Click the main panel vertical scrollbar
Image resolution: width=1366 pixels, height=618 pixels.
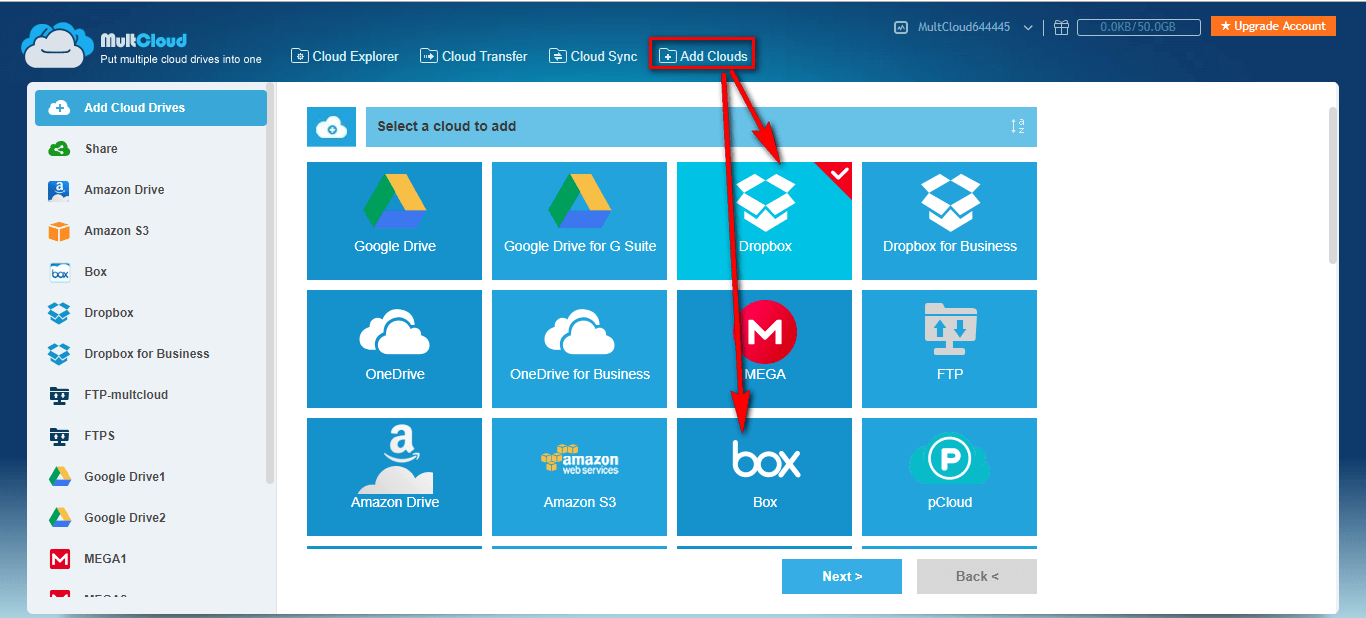1333,186
